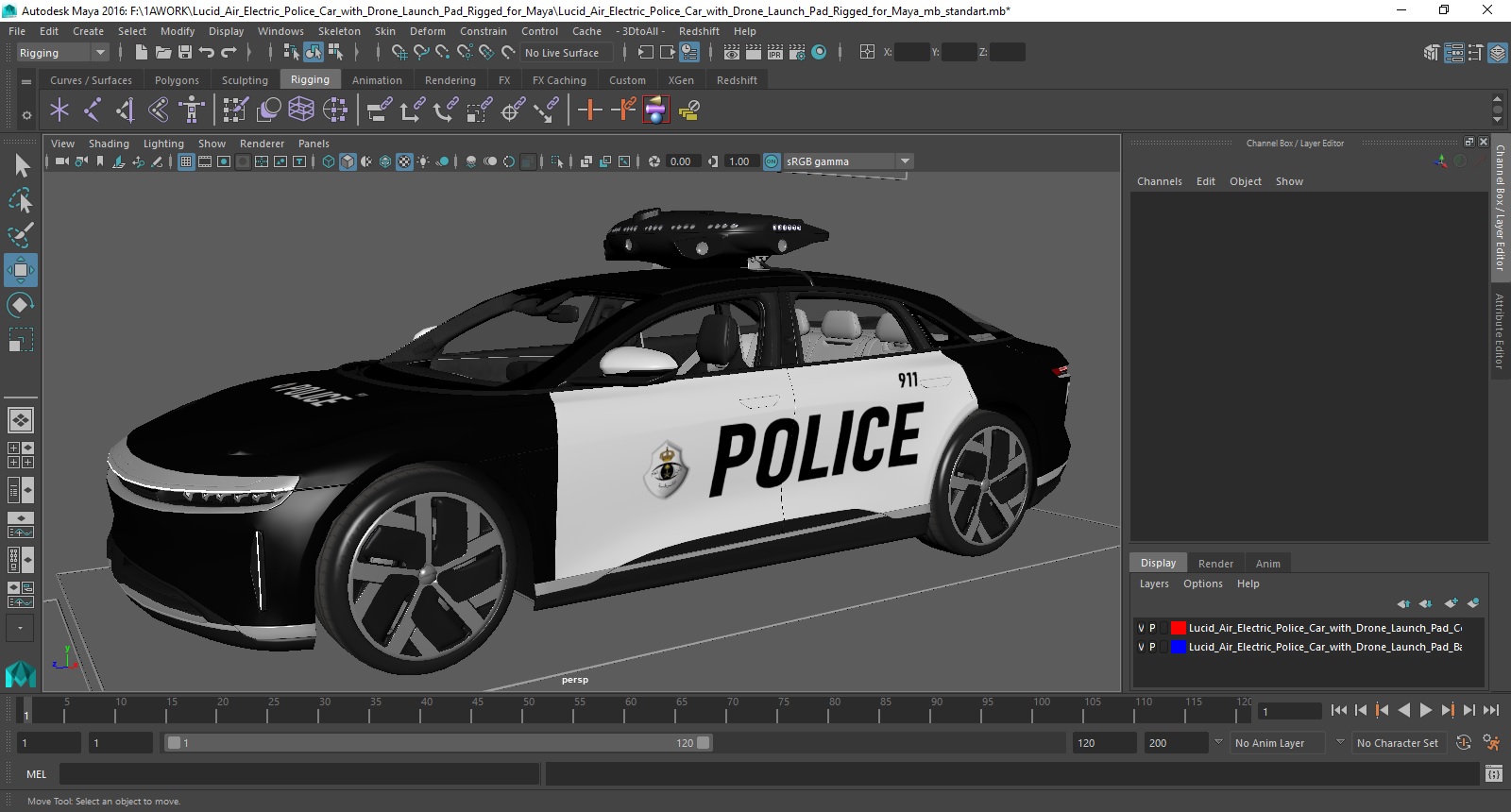Click the Human IK skeleton shelf icon
This screenshot has width=1511, height=812.
(x=192, y=110)
